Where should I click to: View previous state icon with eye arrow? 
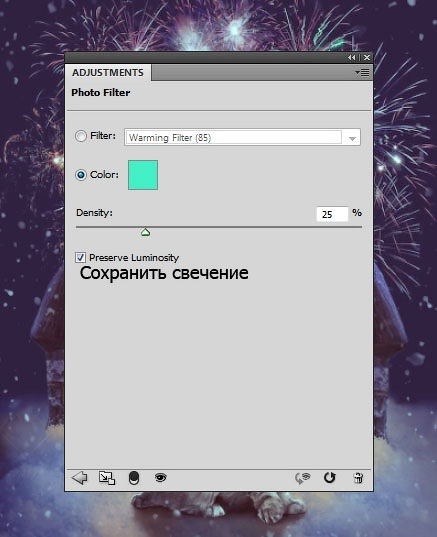point(302,478)
